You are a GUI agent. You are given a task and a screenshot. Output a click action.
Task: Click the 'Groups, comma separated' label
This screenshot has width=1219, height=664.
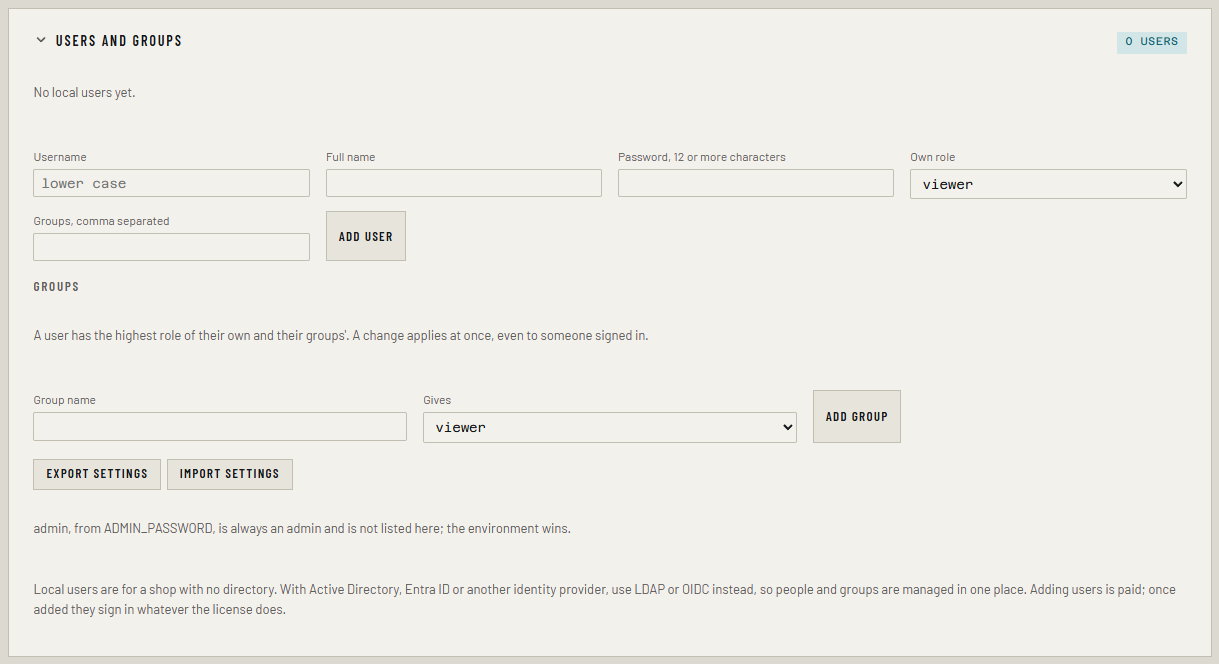[x=102, y=221]
